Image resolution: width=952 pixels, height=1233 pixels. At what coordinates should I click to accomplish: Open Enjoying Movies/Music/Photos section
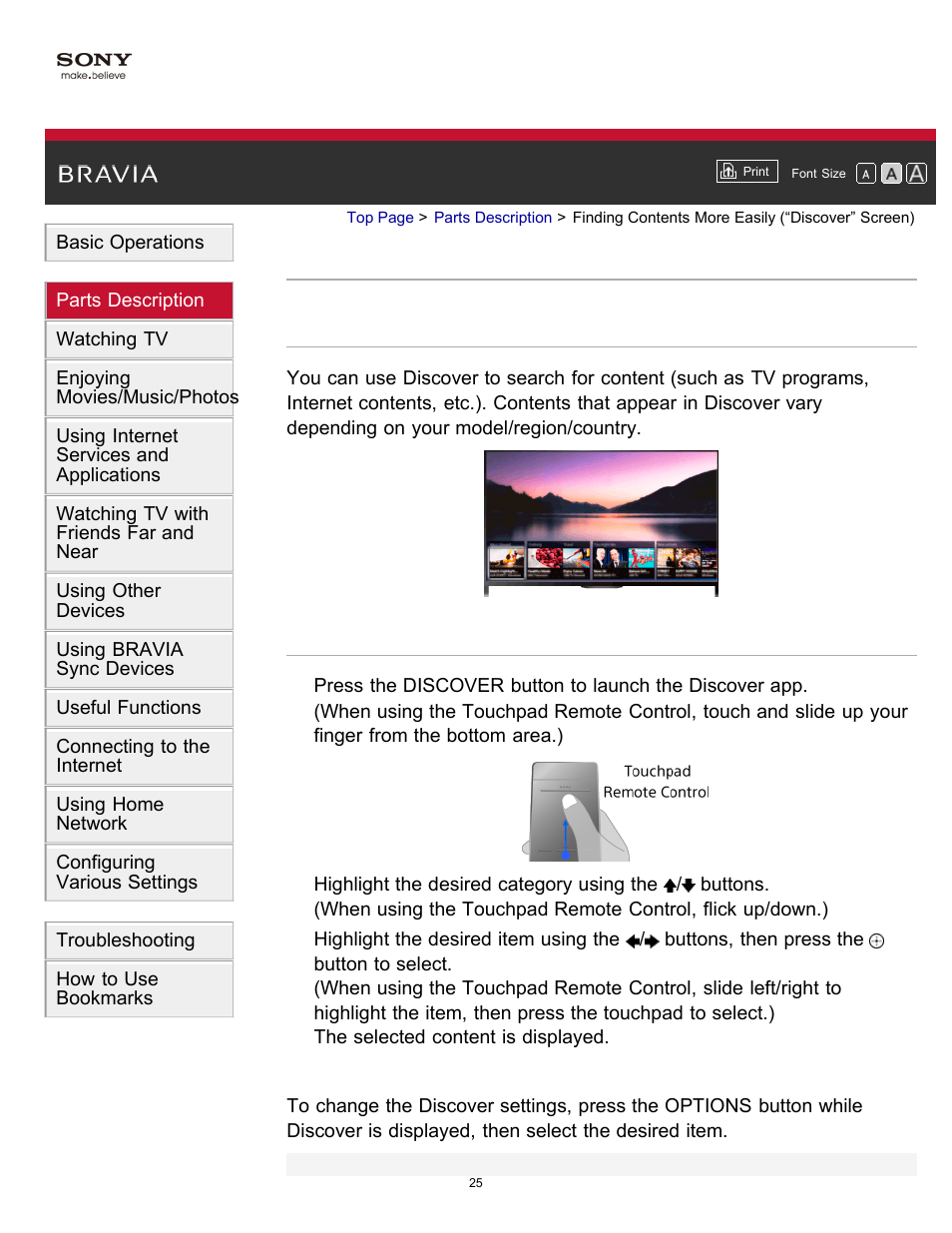pyautogui.click(x=140, y=387)
